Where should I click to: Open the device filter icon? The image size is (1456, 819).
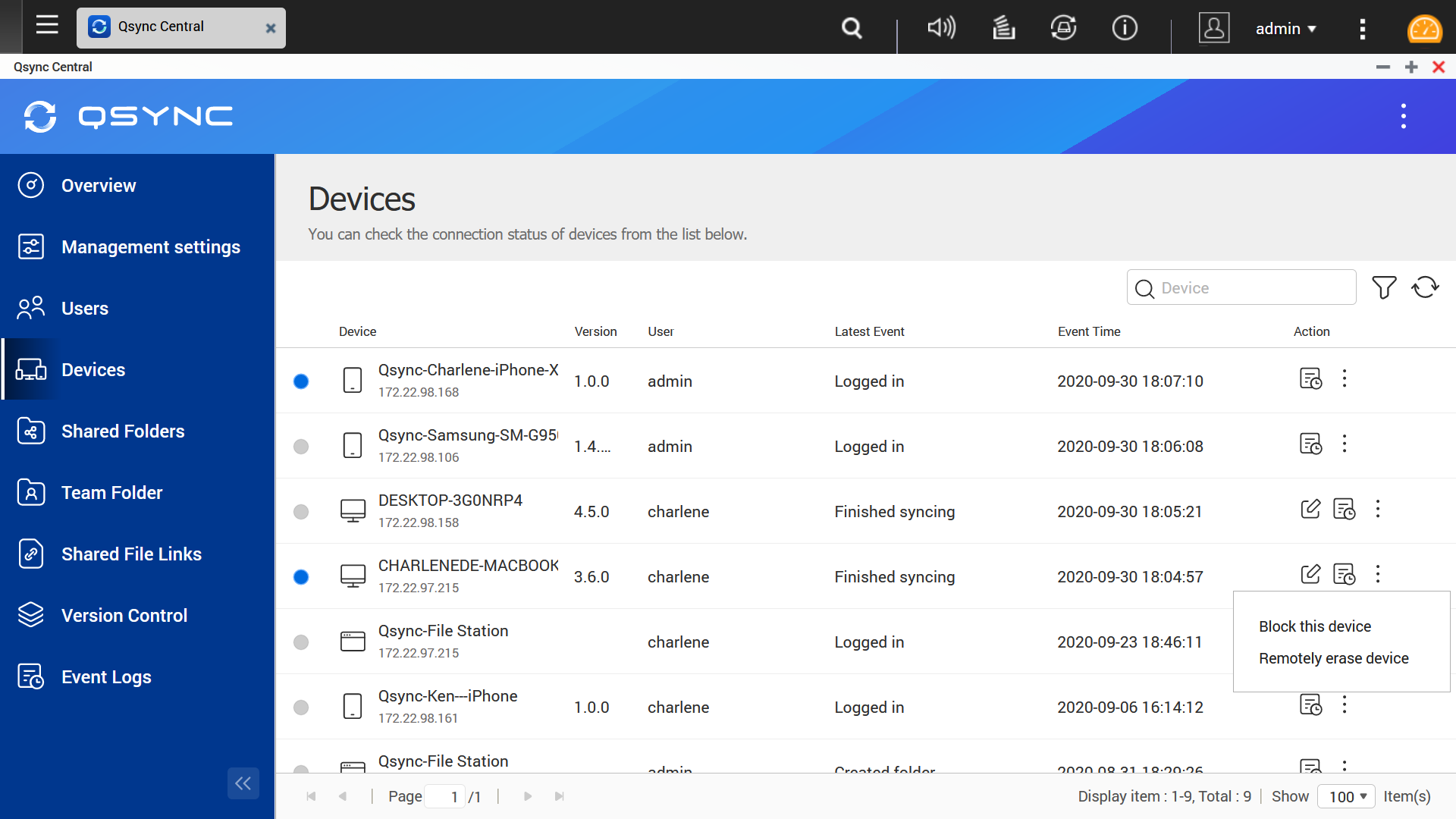pos(1384,287)
